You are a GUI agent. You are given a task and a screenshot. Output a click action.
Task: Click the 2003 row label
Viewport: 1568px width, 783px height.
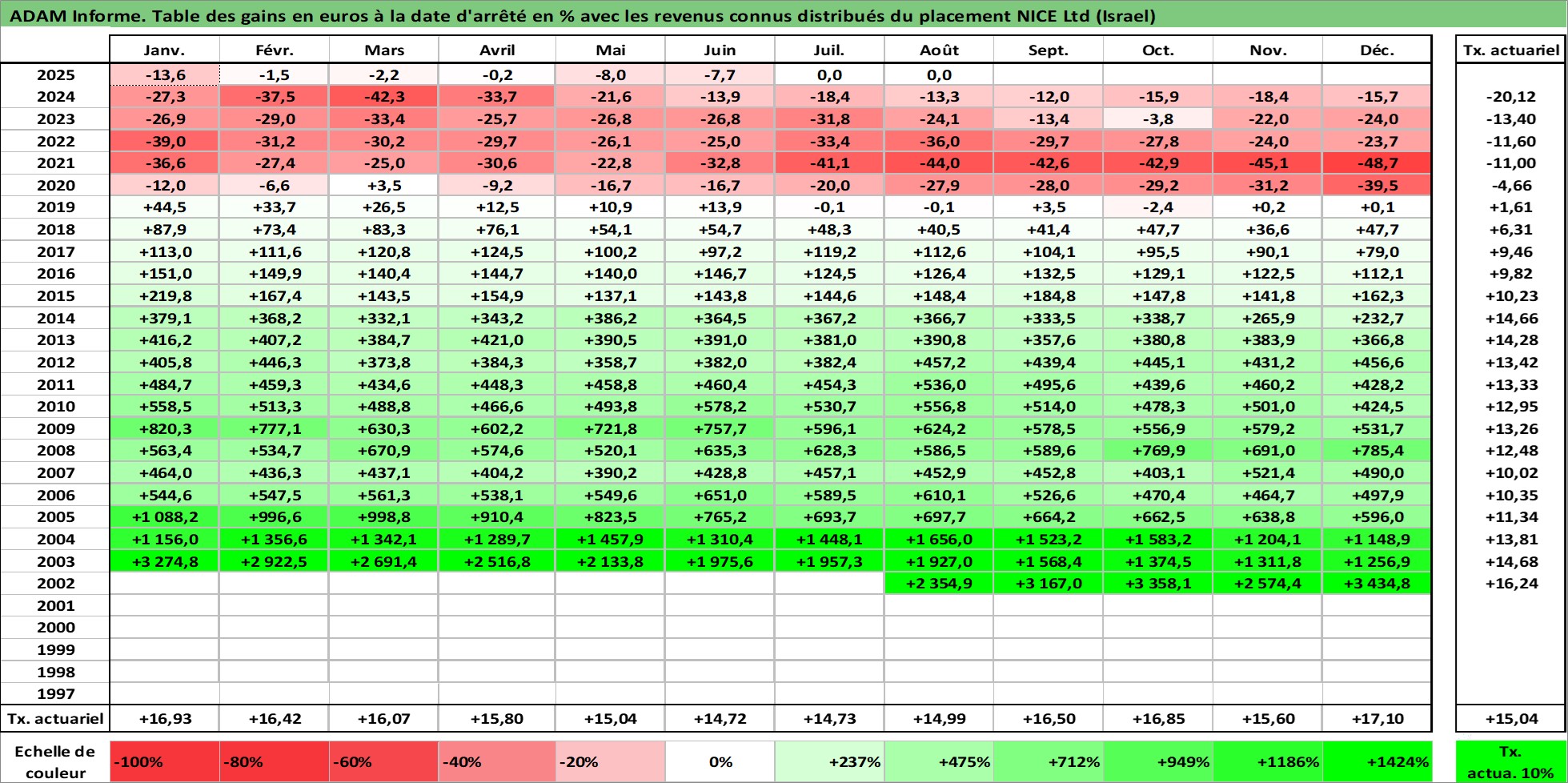coord(55,561)
